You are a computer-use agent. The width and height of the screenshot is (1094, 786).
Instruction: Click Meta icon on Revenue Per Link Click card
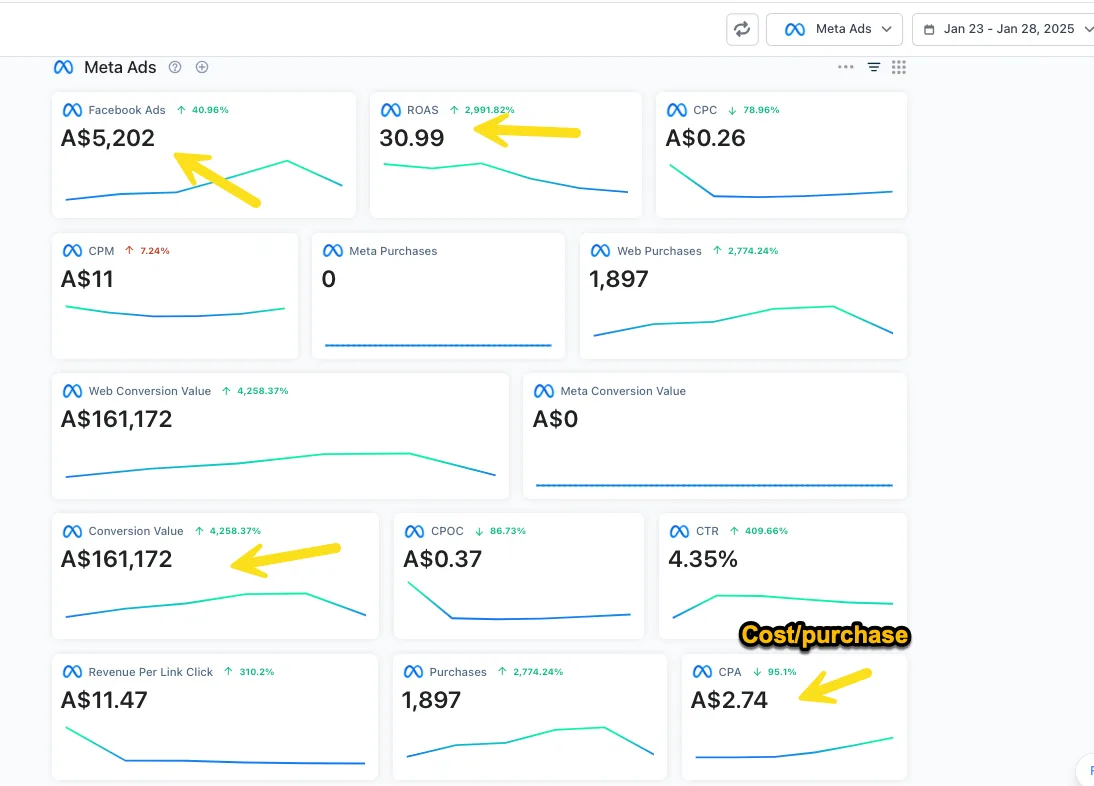73,672
